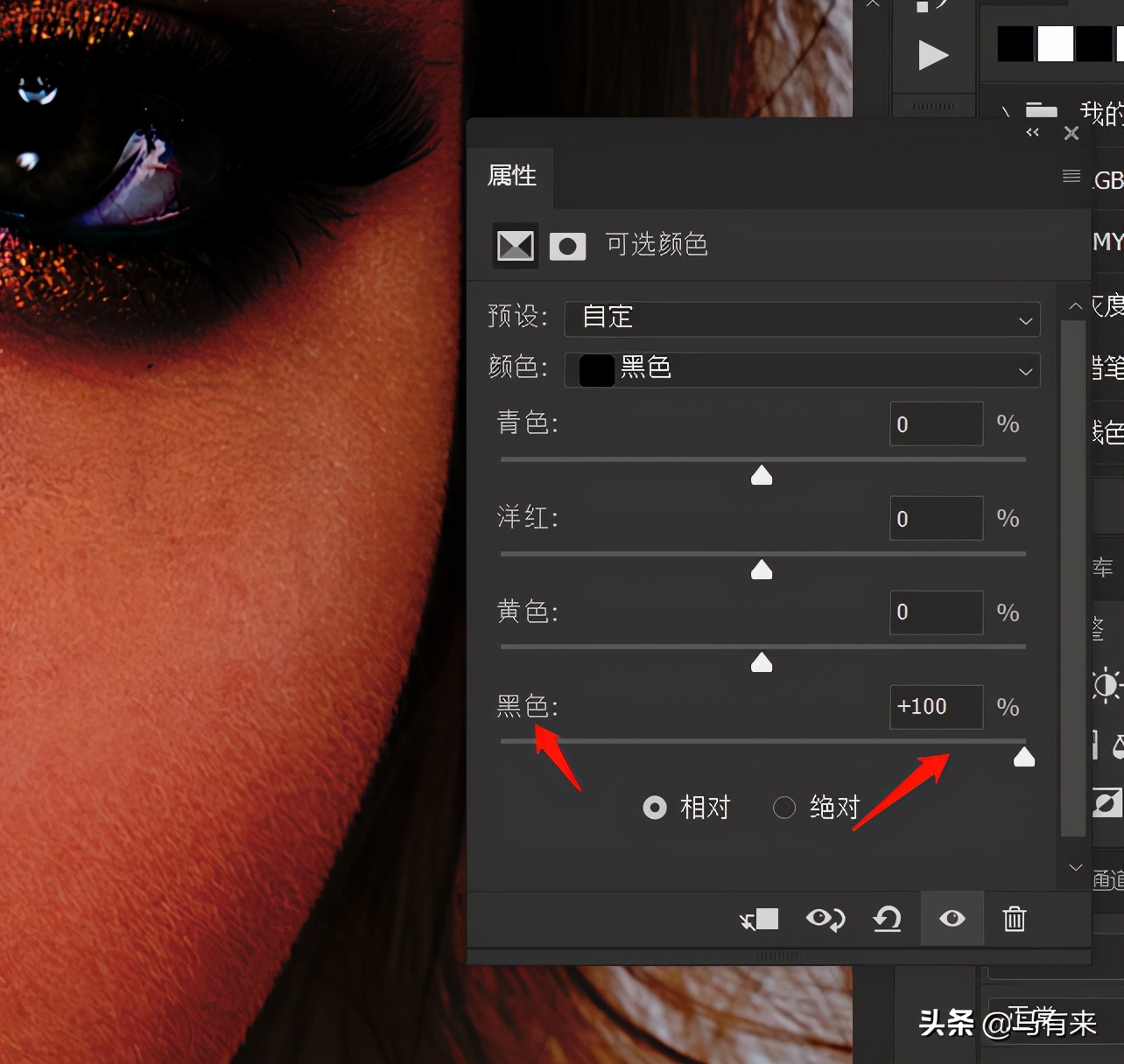The width and height of the screenshot is (1124, 1064).
Task: Collapse the Properties panel with the double-arrow
Action: [x=1033, y=133]
